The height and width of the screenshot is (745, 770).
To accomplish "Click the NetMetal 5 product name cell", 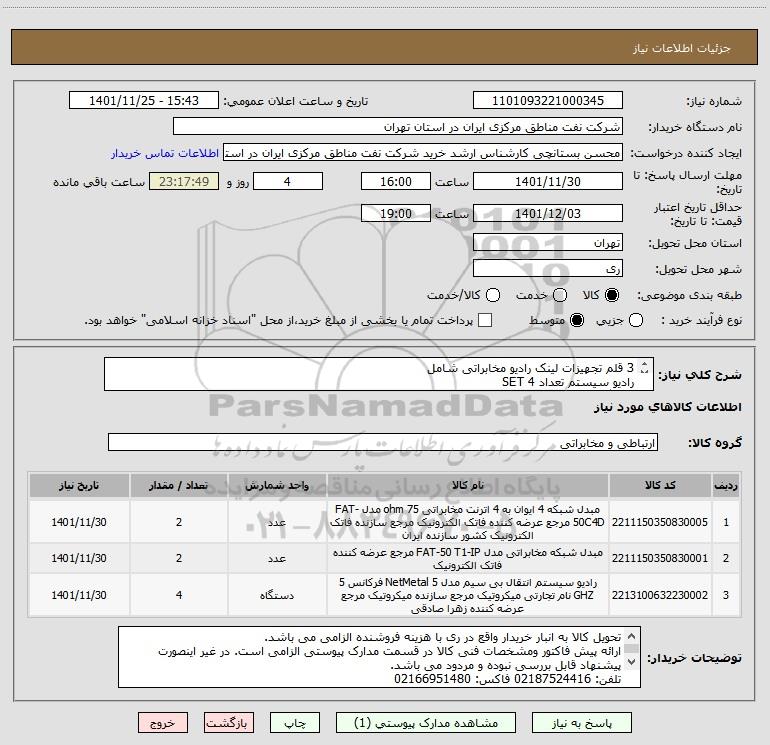I will tap(468, 595).
